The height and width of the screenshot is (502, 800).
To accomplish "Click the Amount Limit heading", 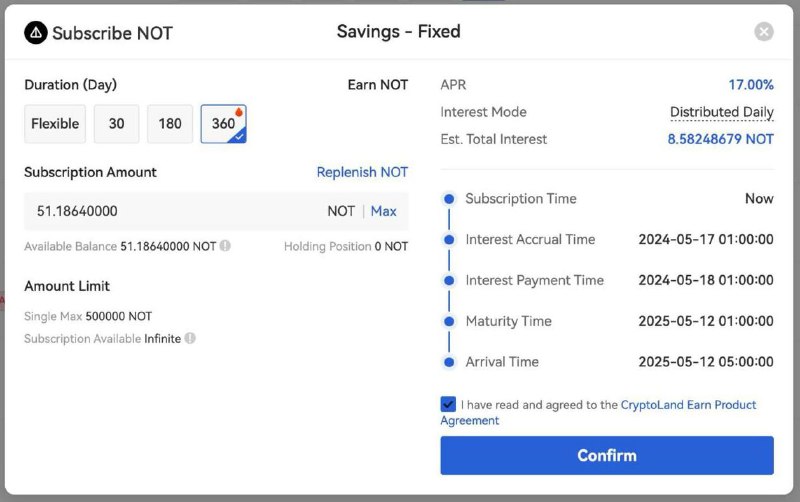I will pyautogui.click(x=67, y=286).
